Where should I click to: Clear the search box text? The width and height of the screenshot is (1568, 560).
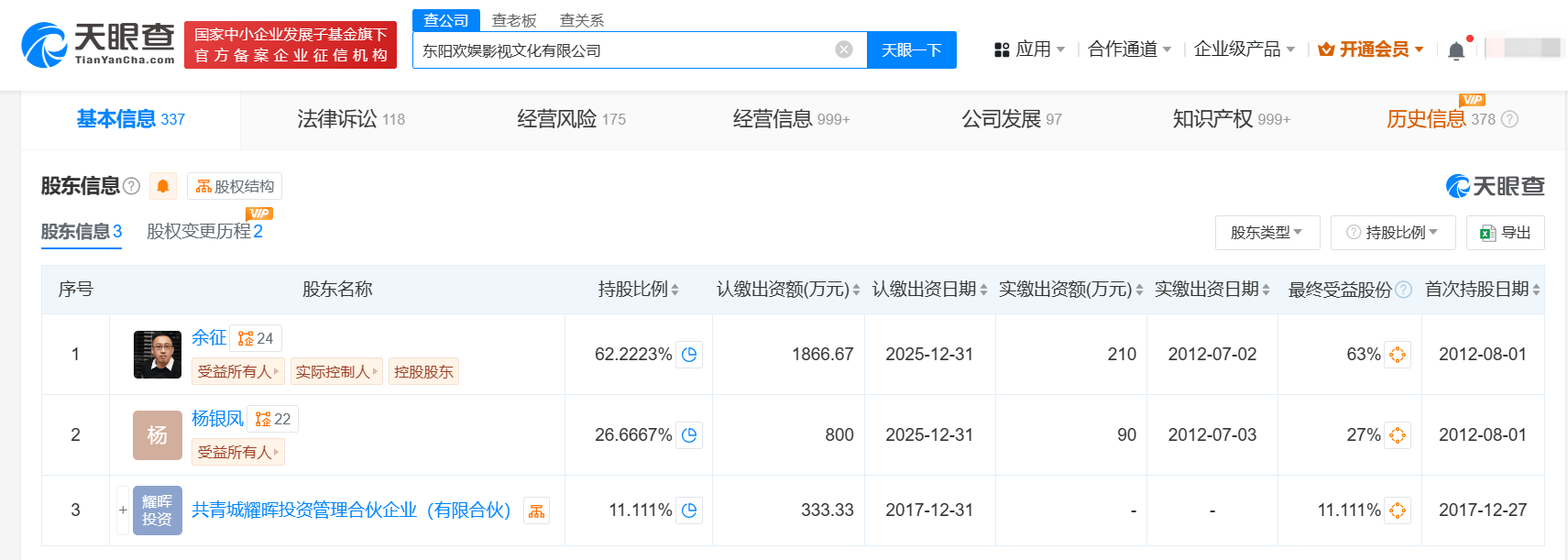coord(844,49)
